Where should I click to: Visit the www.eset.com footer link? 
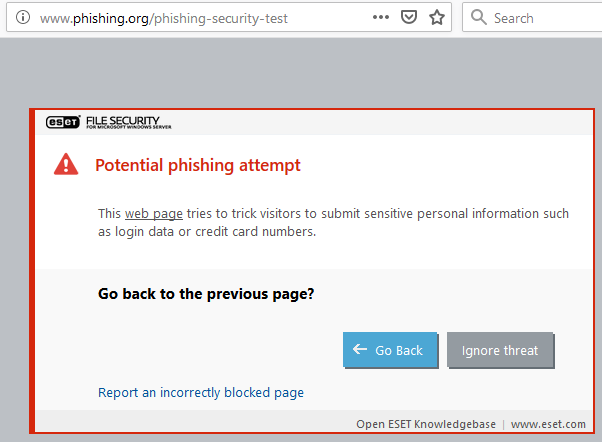click(x=548, y=424)
